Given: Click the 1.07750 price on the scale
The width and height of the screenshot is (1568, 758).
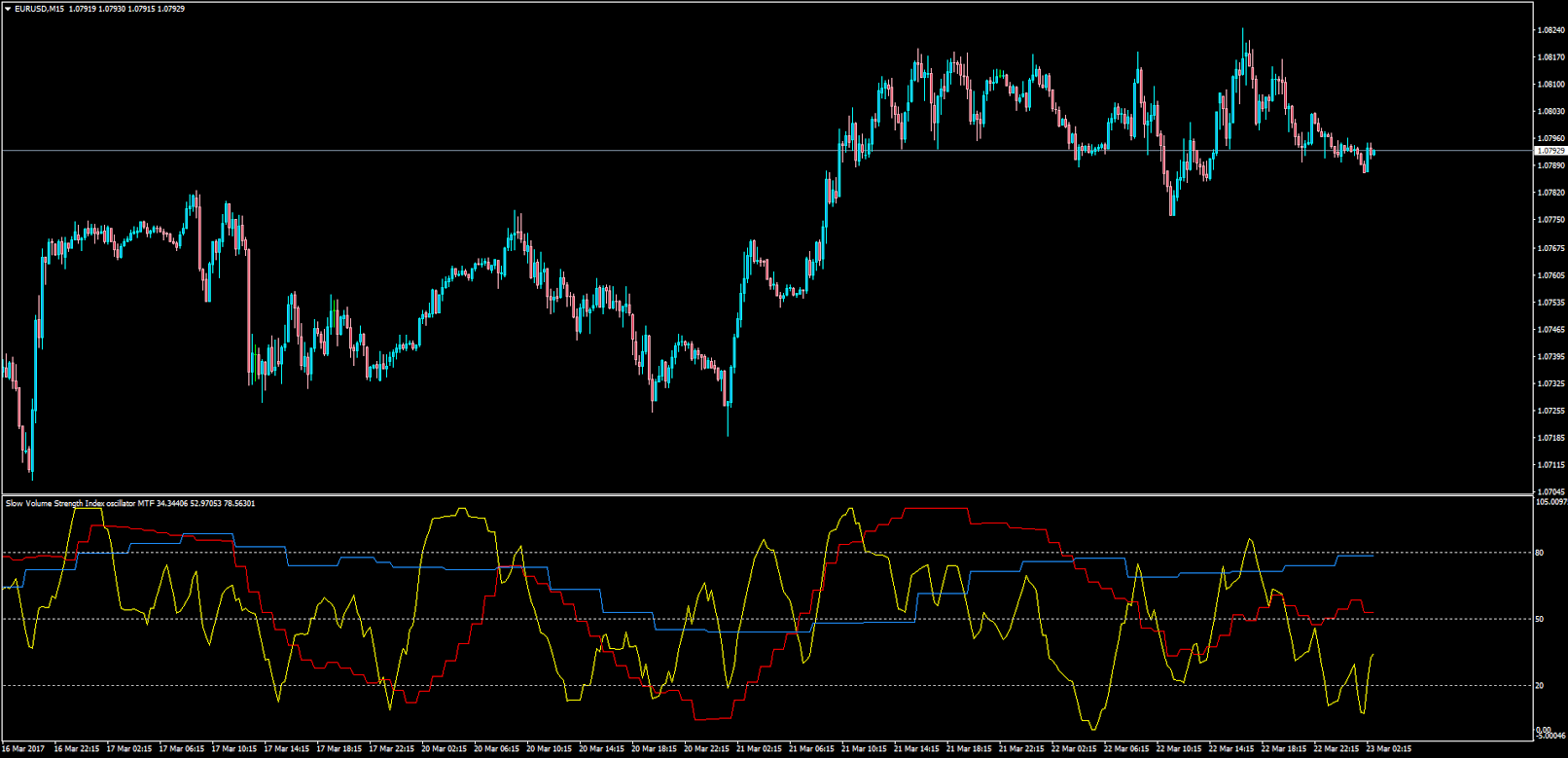Looking at the screenshot, I should click(x=1550, y=221).
